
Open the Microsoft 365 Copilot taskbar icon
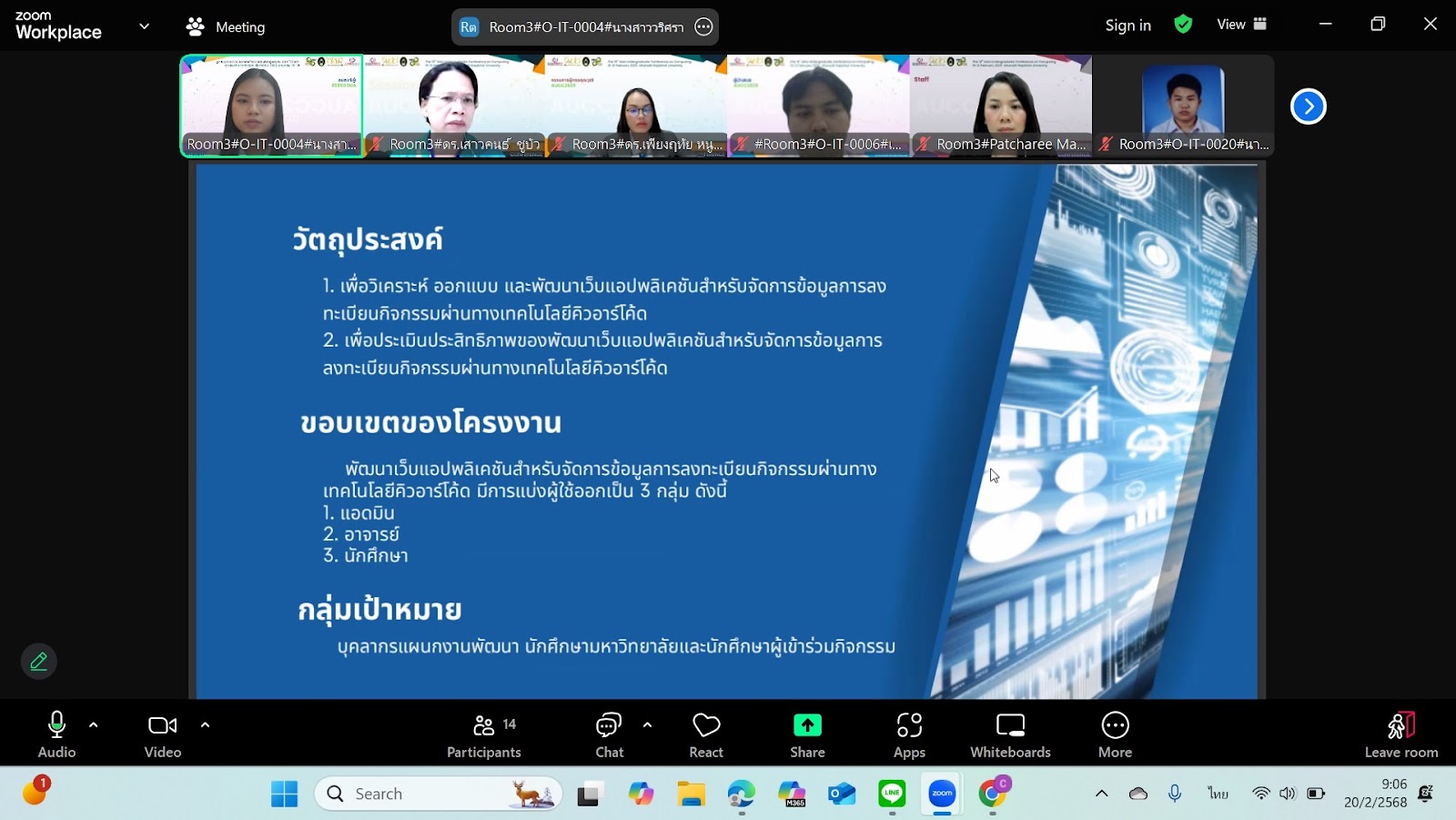point(792,795)
